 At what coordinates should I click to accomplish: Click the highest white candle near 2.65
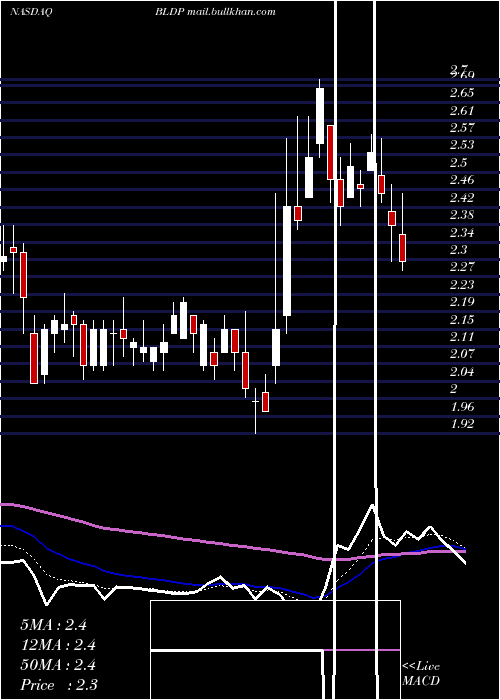coord(320,116)
